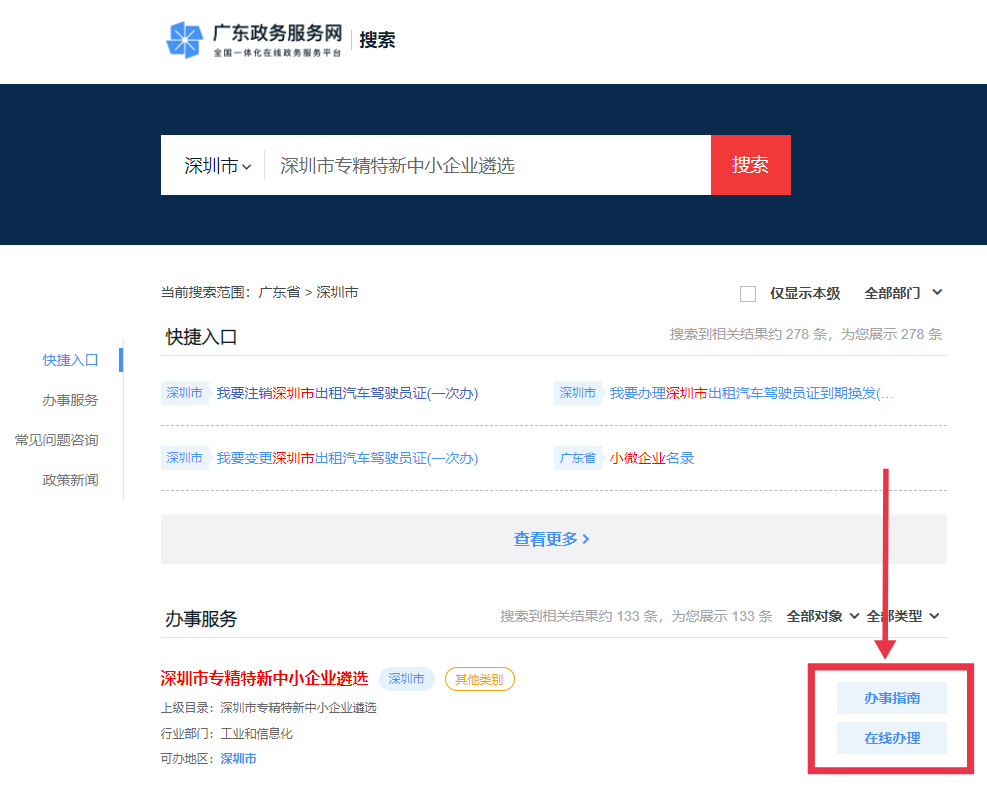987x788 pixels.
Task: Click the 广东省 tag before 小微企业名录
Action: [577, 458]
